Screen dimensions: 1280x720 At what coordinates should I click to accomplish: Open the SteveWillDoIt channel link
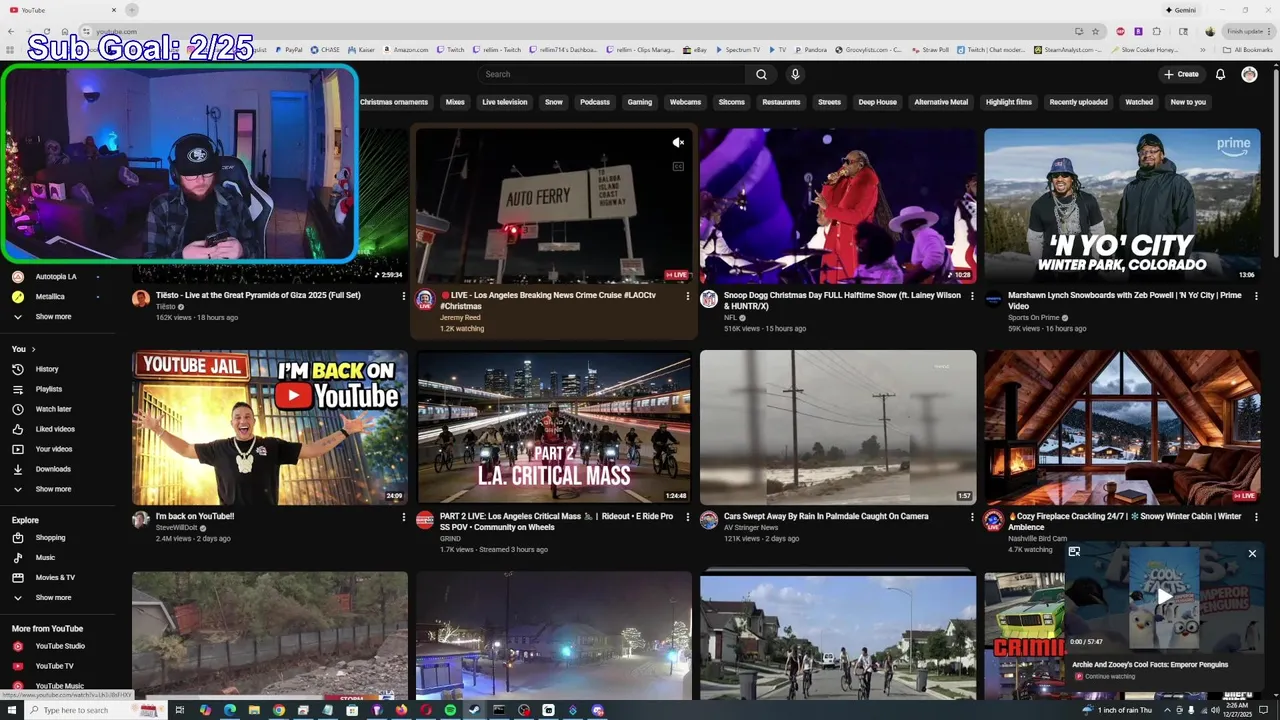tap(177, 528)
